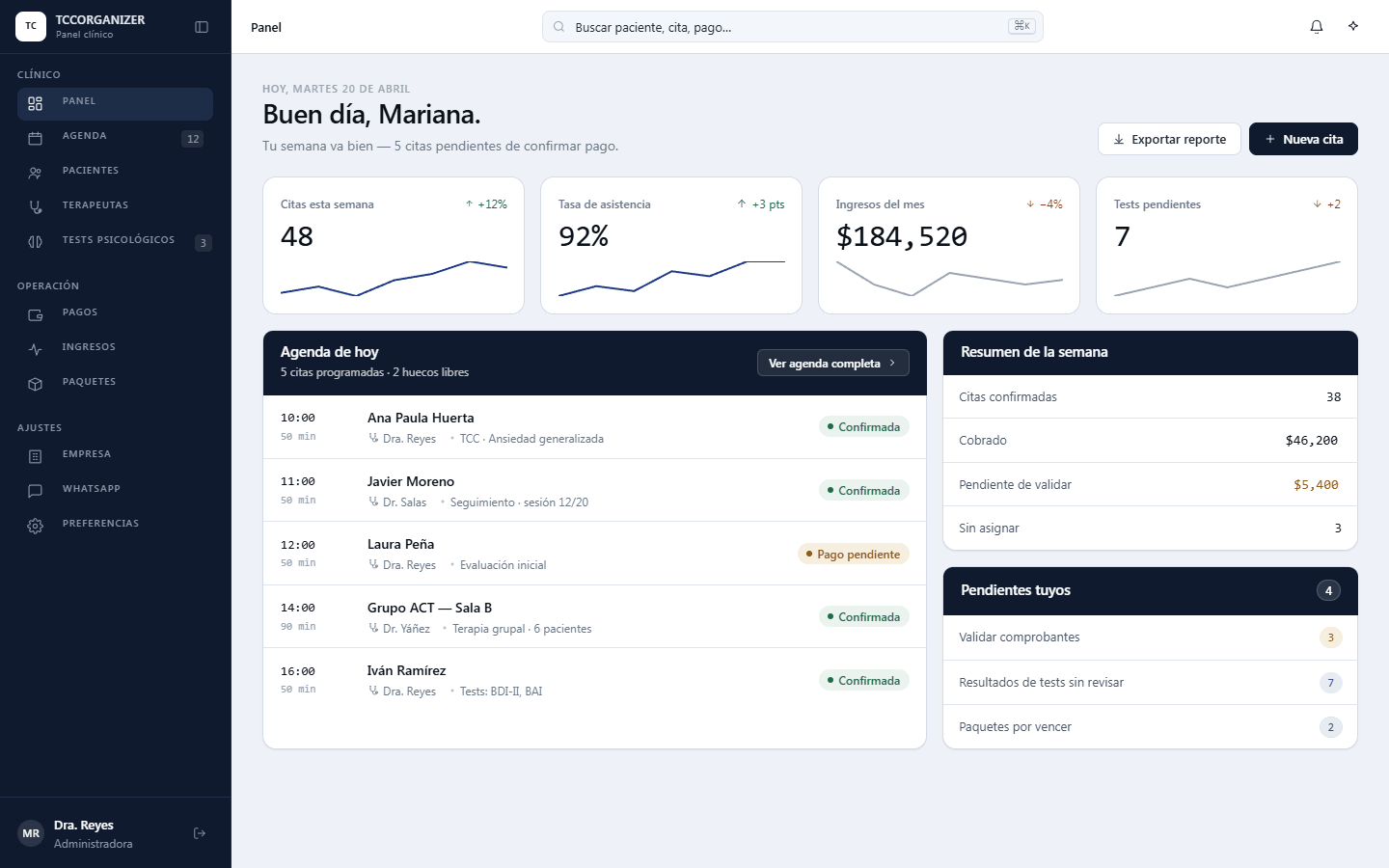Click the plus icon on Nueva cita
The image size is (1389, 868).
tap(1270, 140)
